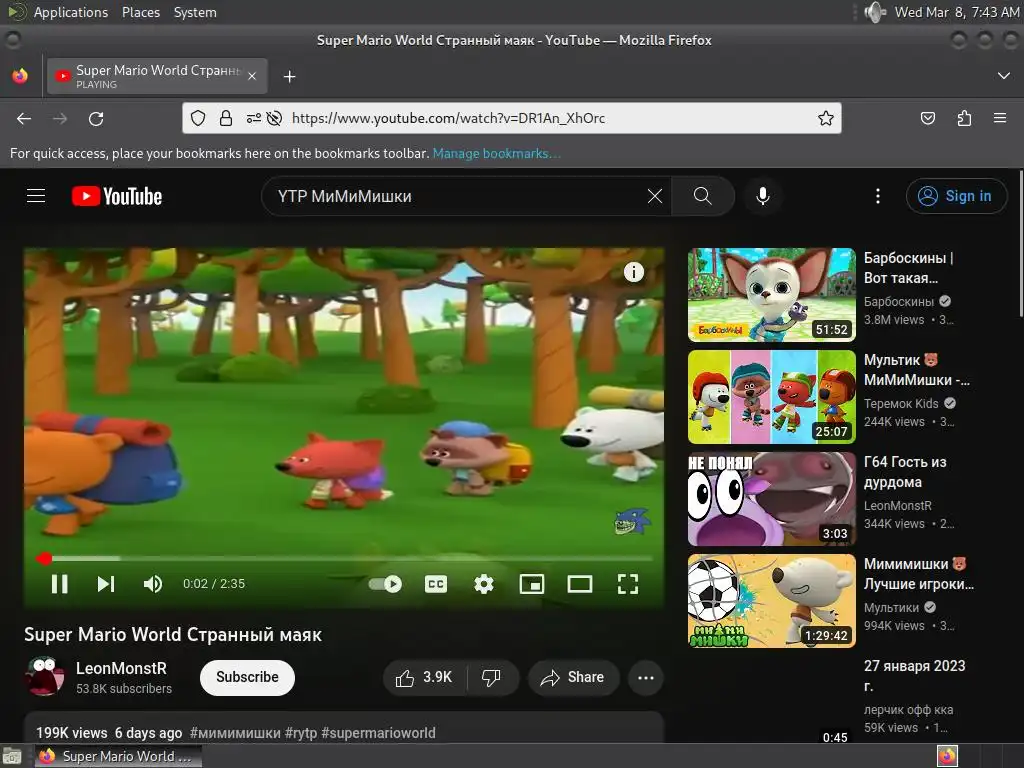1024x768 pixels.
Task: Open the 27 января 2023 video title
Action: click(x=914, y=675)
